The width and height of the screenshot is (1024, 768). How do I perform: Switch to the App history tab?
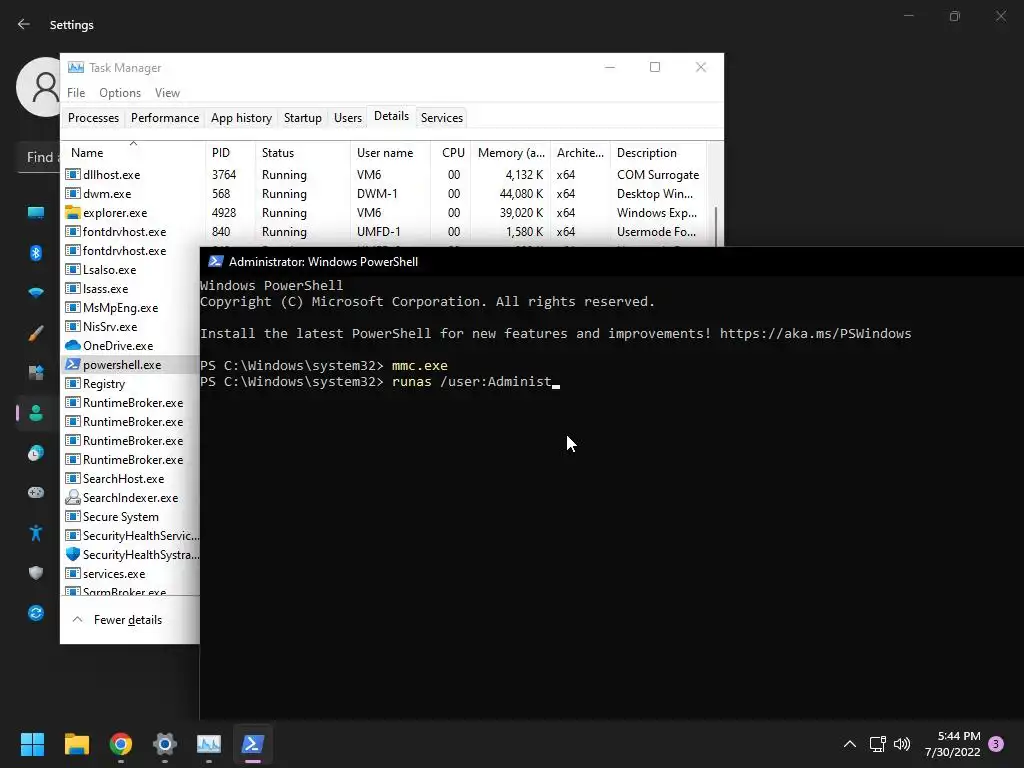(241, 118)
